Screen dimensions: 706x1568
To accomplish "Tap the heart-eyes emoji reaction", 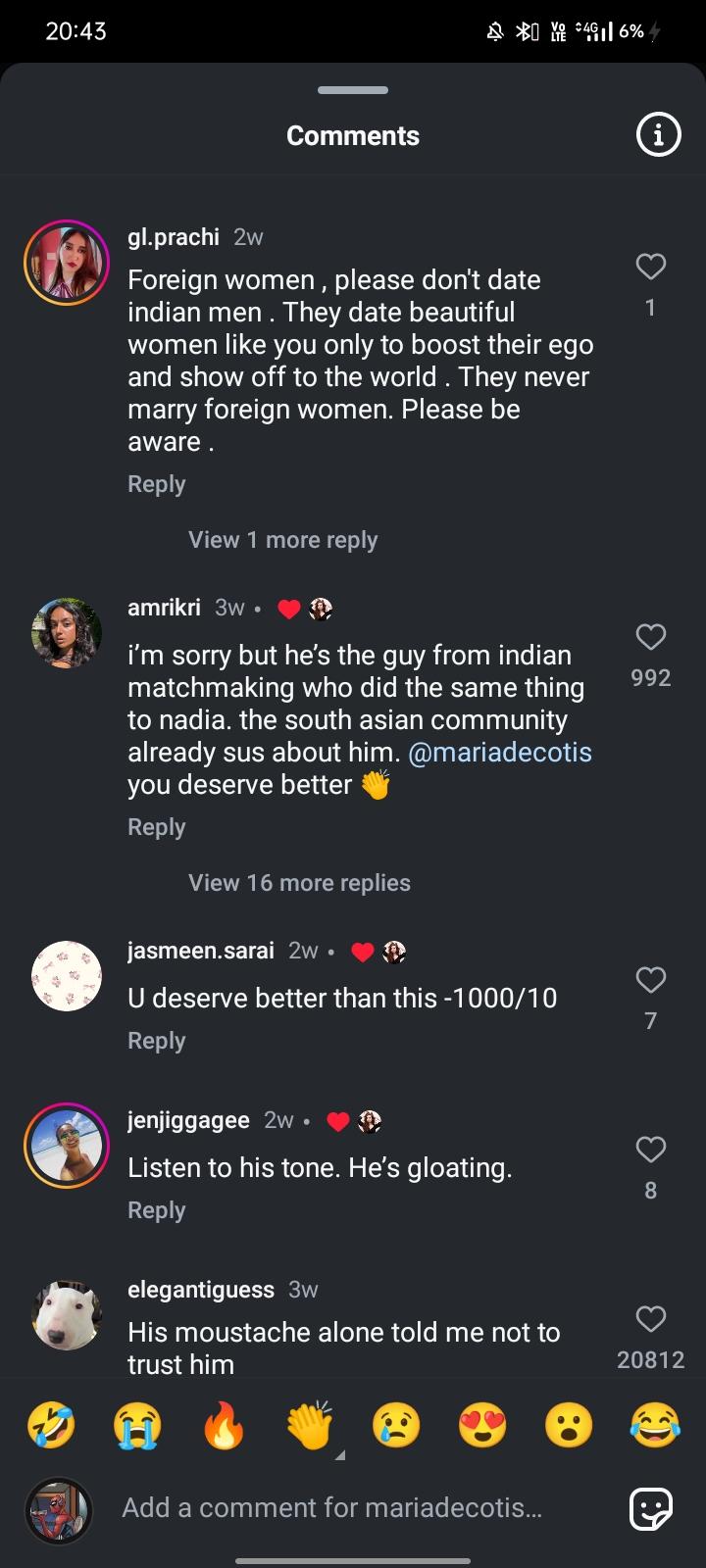I will 482,1425.
